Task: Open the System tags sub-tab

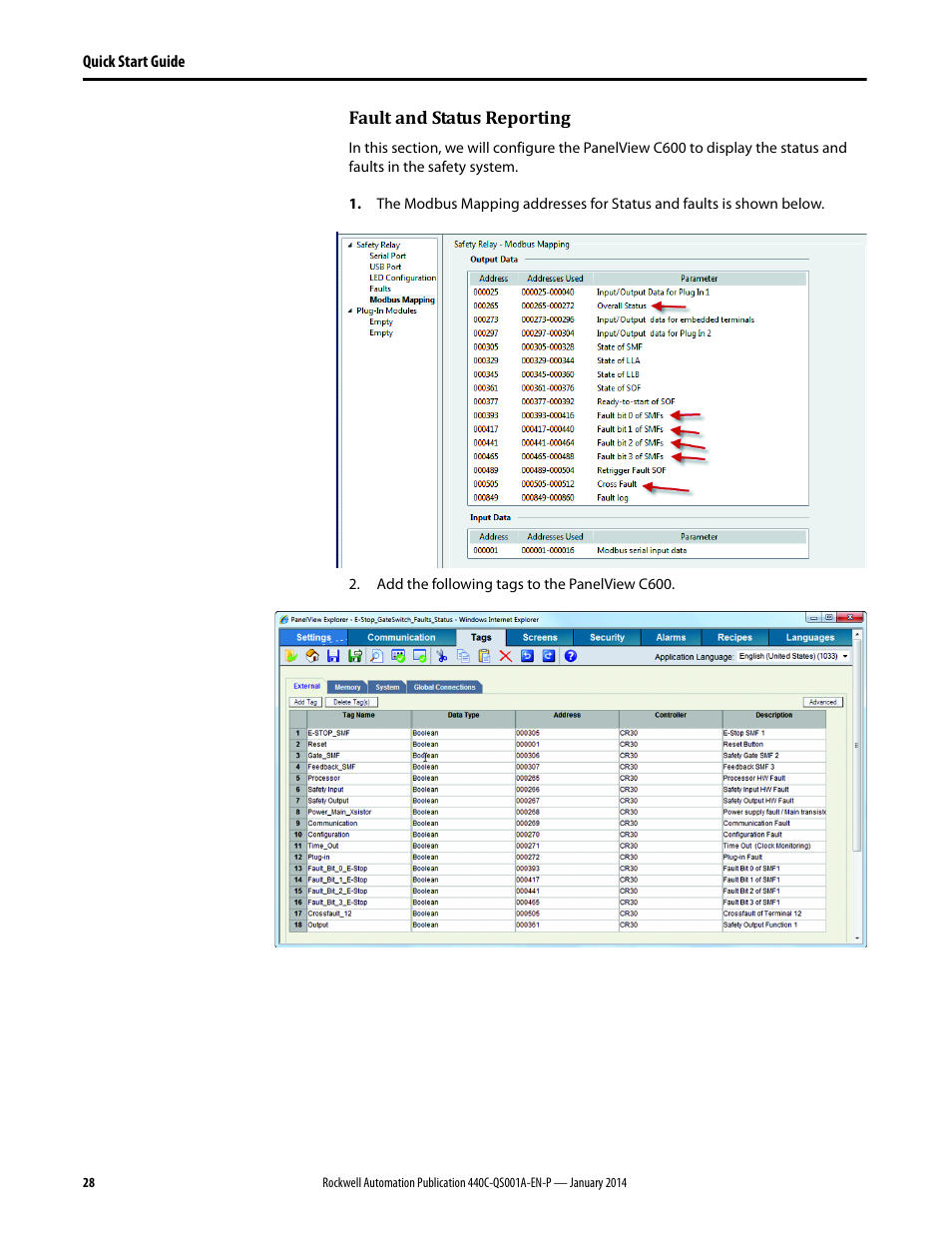Action: (x=387, y=687)
